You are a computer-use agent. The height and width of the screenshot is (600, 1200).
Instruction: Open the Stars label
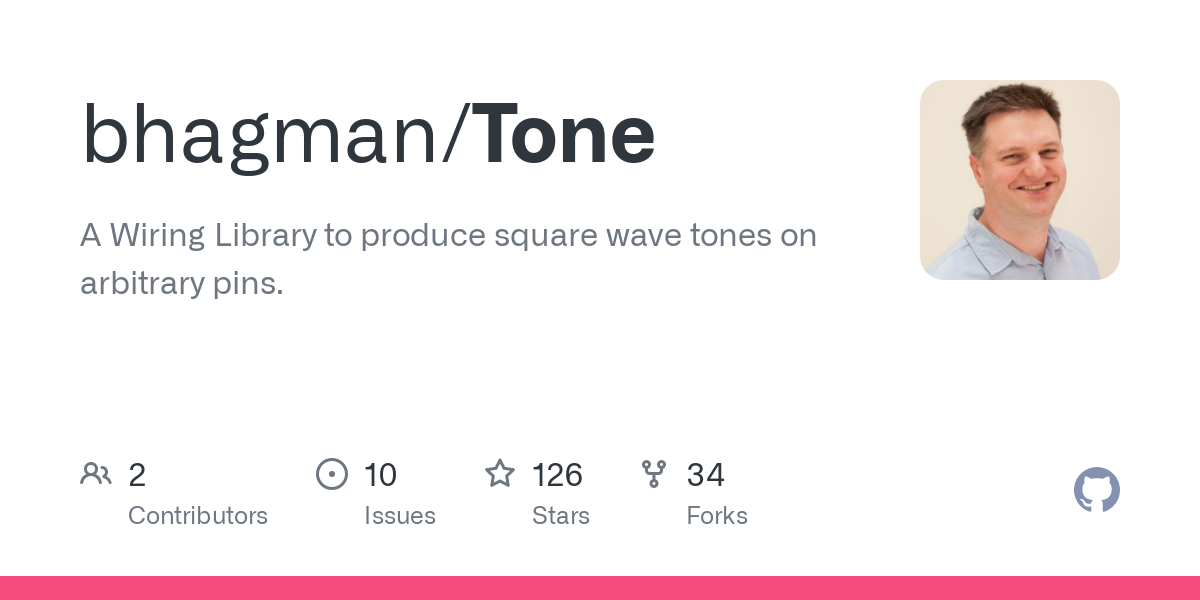coord(561,516)
